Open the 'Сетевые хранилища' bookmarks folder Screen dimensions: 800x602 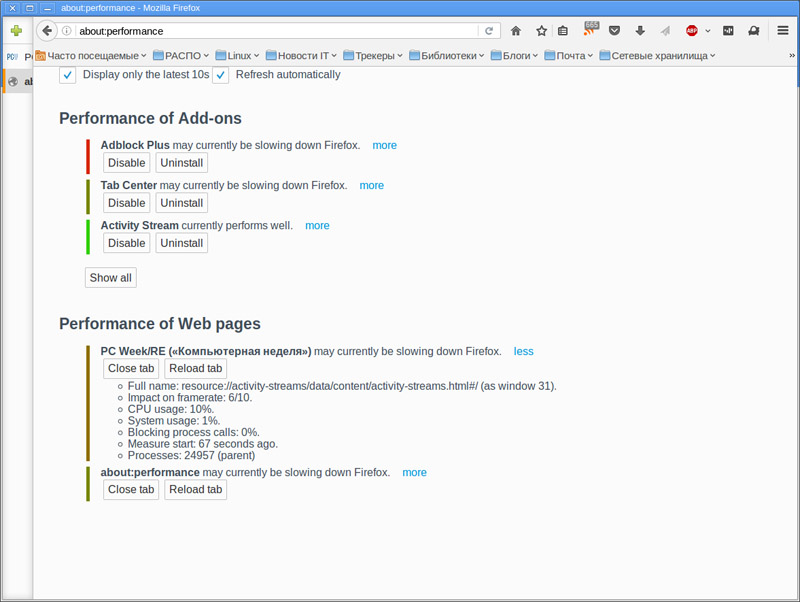click(x=657, y=55)
